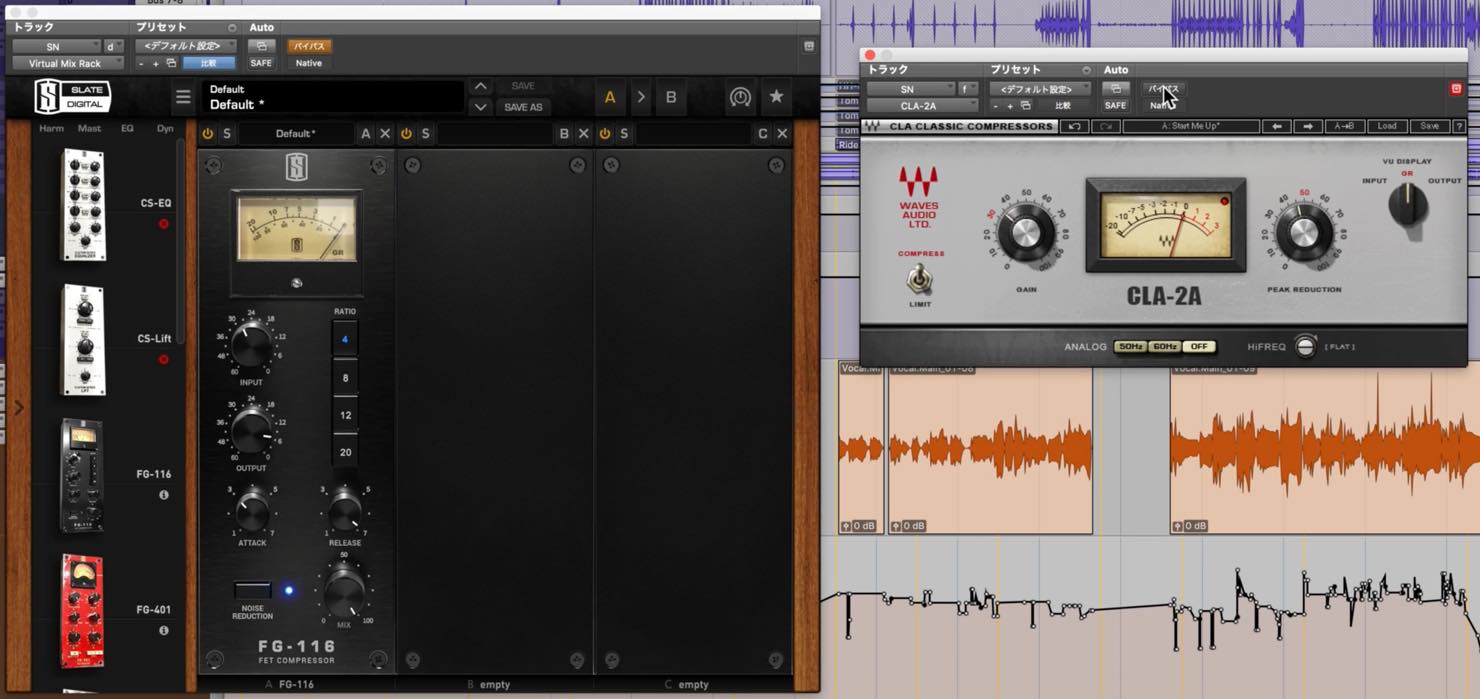1480x699 pixels.
Task: Switch to the Dyn module tab
Action: pos(165,128)
